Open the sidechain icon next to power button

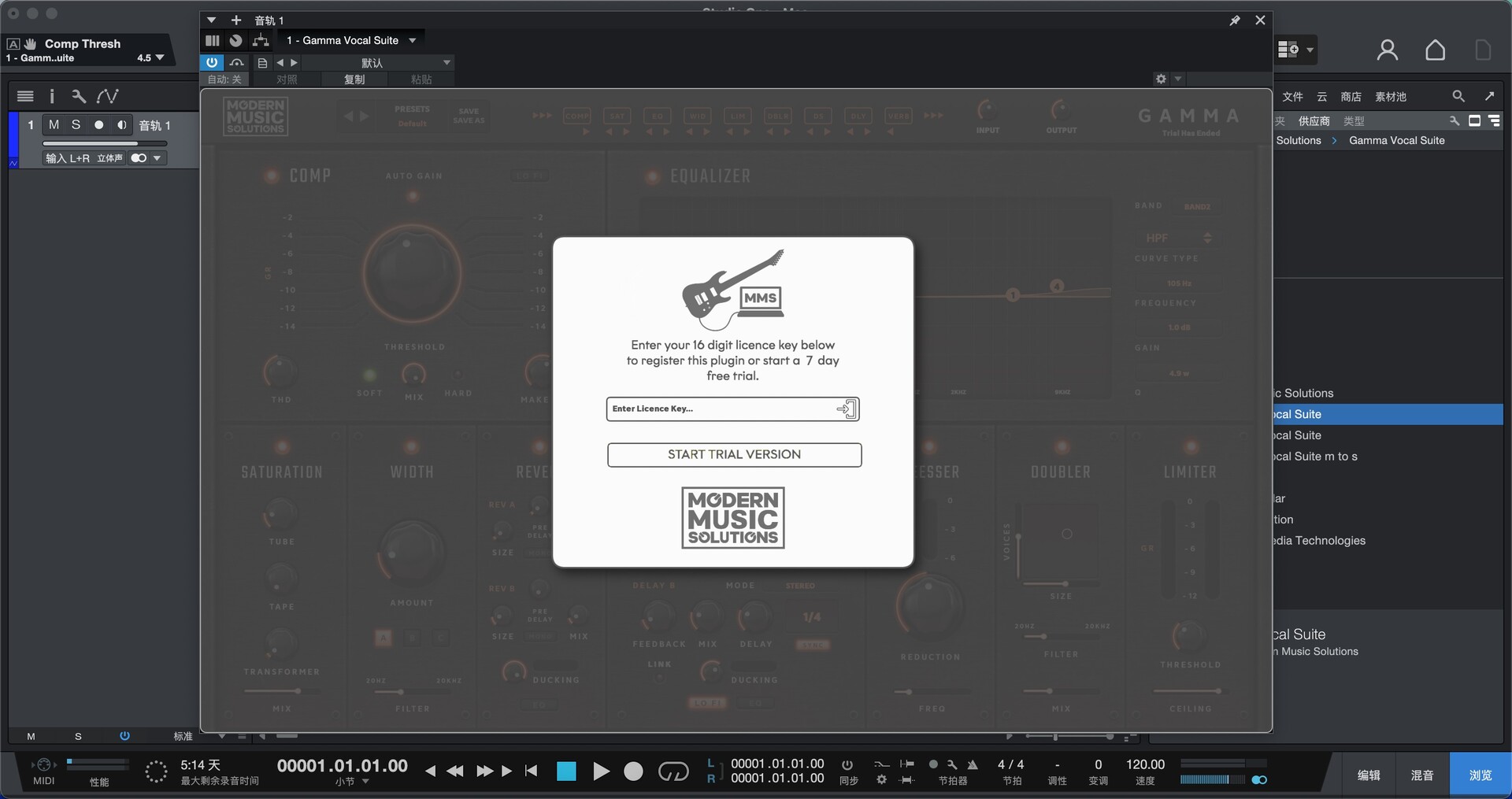pos(237,62)
